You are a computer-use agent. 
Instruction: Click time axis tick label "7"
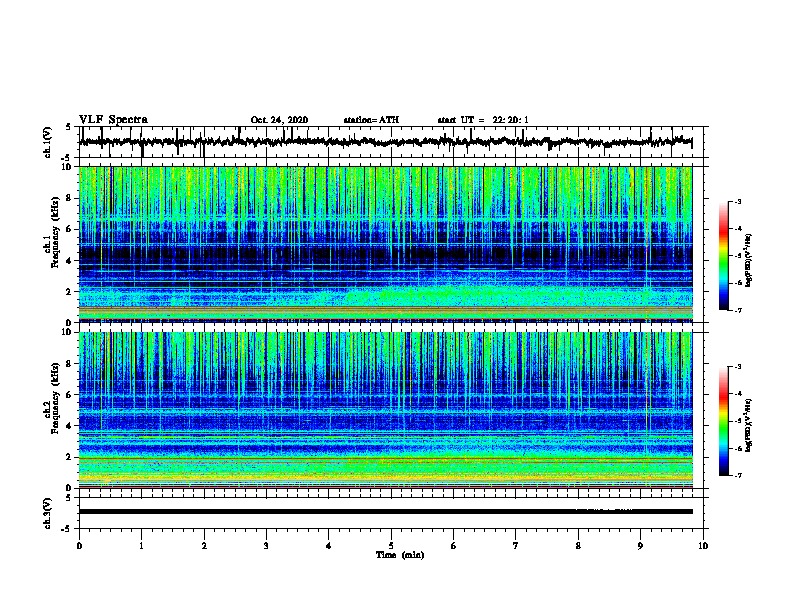(516, 546)
